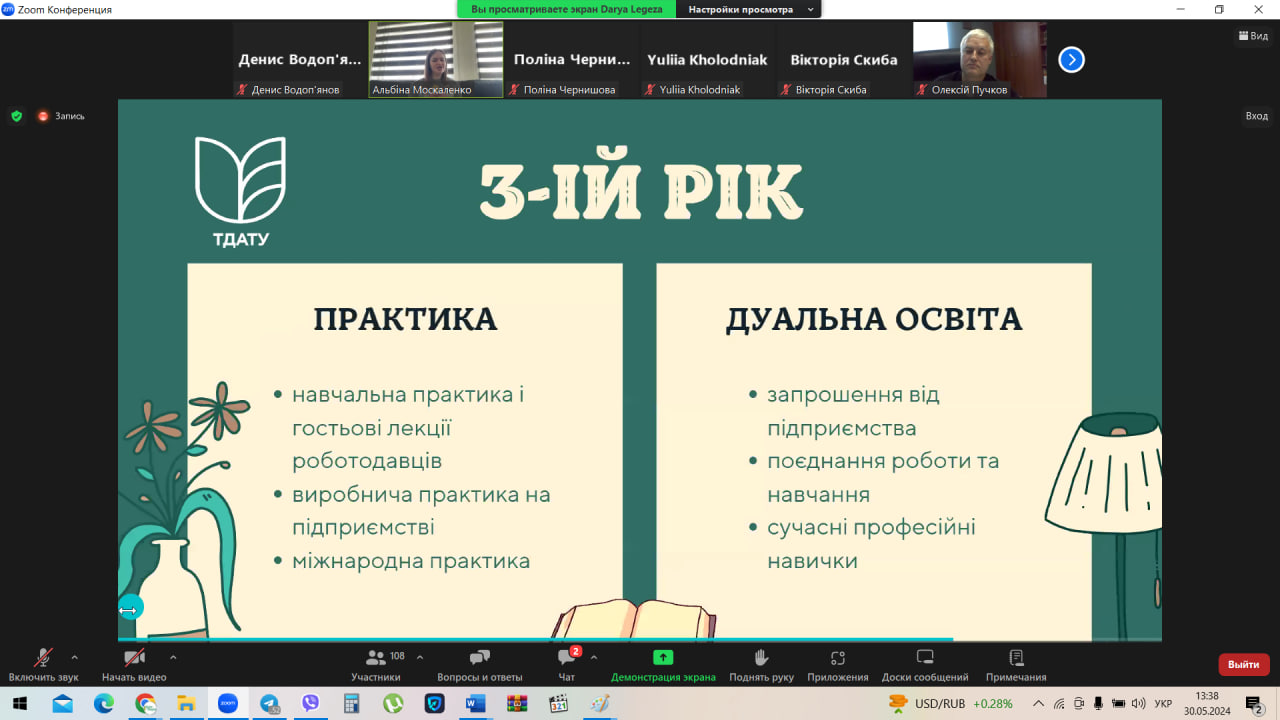Open WinRAR from taskbar
Viewport: 1280px width, 720px height.
[x=517, y=704]
